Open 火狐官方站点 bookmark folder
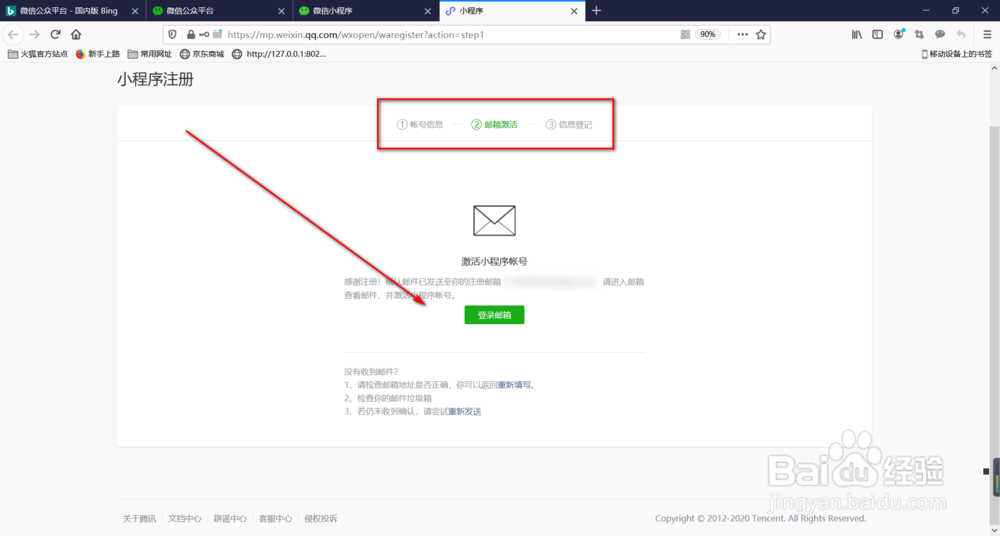Image resolution: width=1000 pixels, height=536 pixels. click(38, 54)
